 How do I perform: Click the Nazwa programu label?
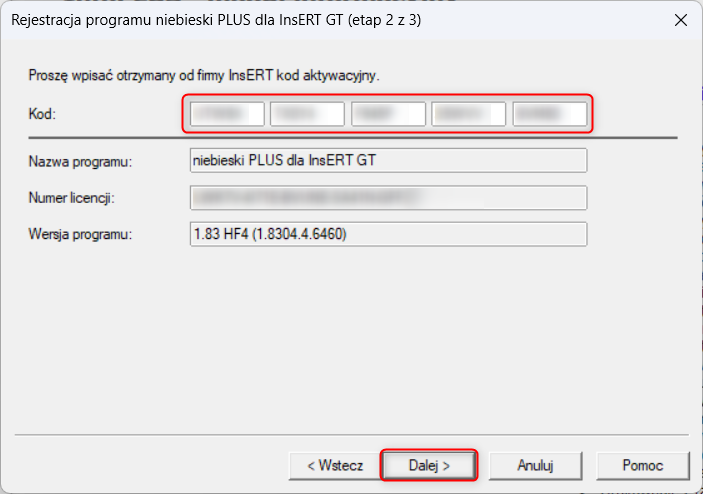[81, 161]
